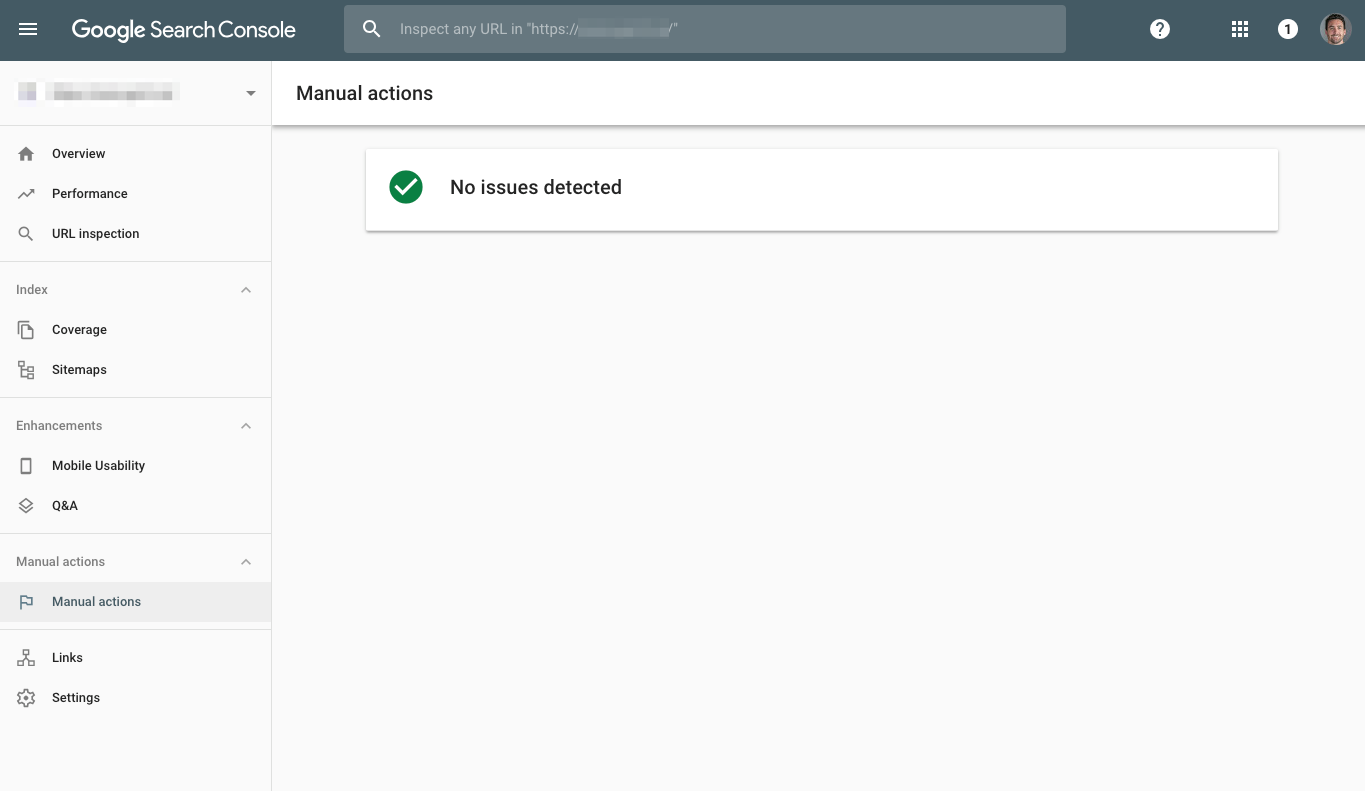Collapse the Manual actions section chevron
Image resolution: width=1365 pixels, height=791 pixels.
[x=246, y=562]
